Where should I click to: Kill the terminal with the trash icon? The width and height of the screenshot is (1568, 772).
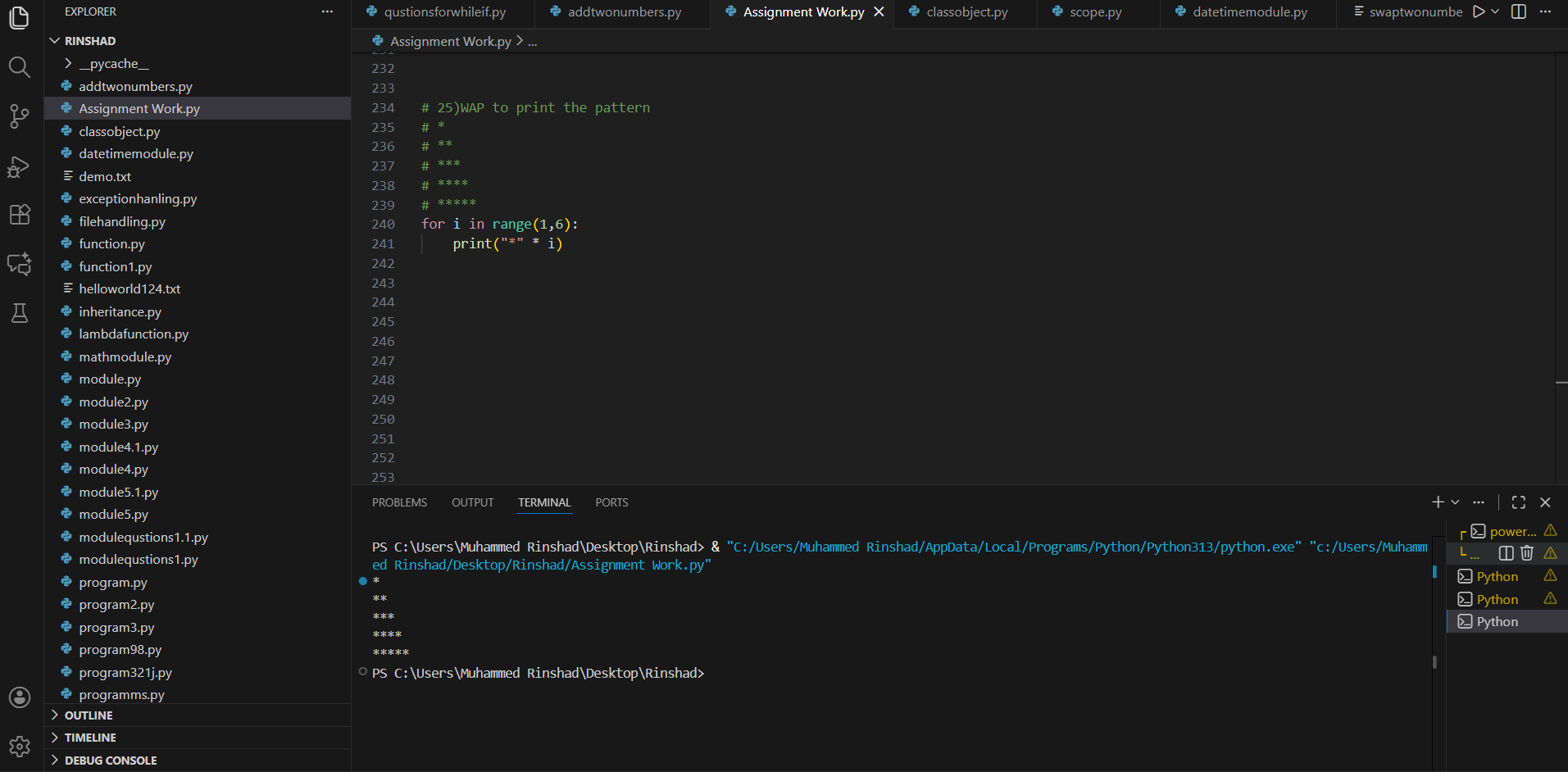[x=1526, y=552]
